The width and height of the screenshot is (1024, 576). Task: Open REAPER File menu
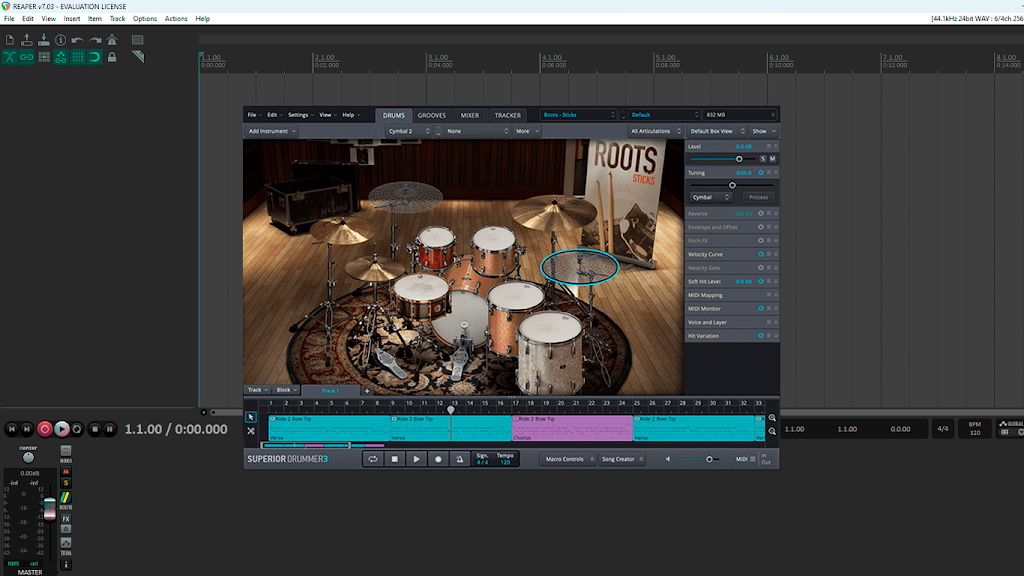[x=9, y=19]
